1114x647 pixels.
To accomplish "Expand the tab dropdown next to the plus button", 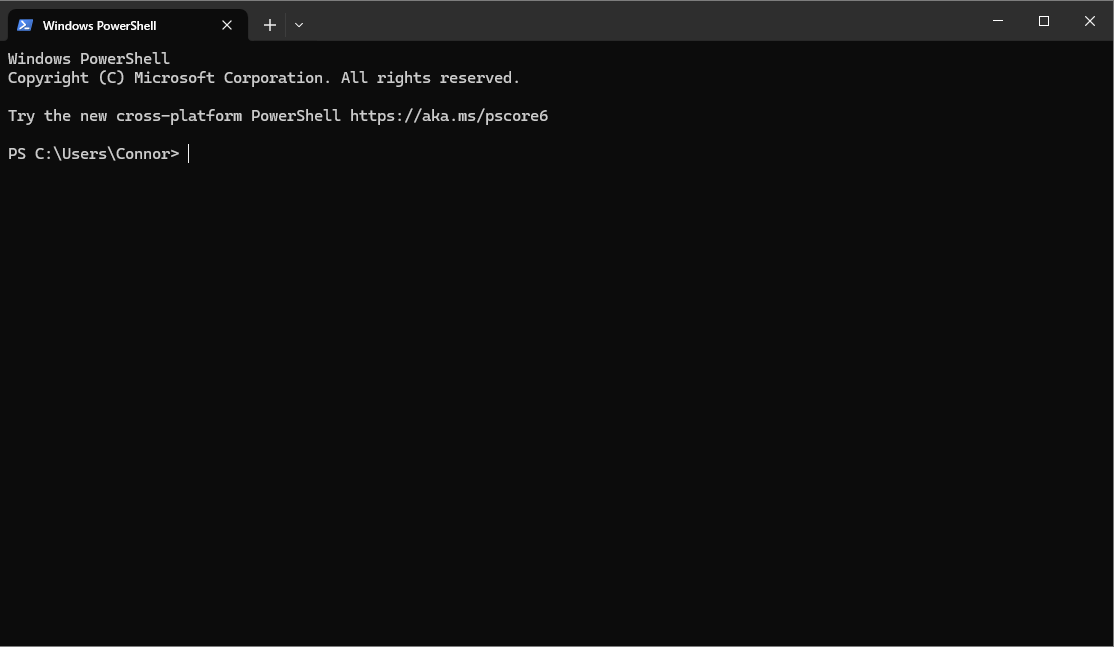I will (298, 24).
